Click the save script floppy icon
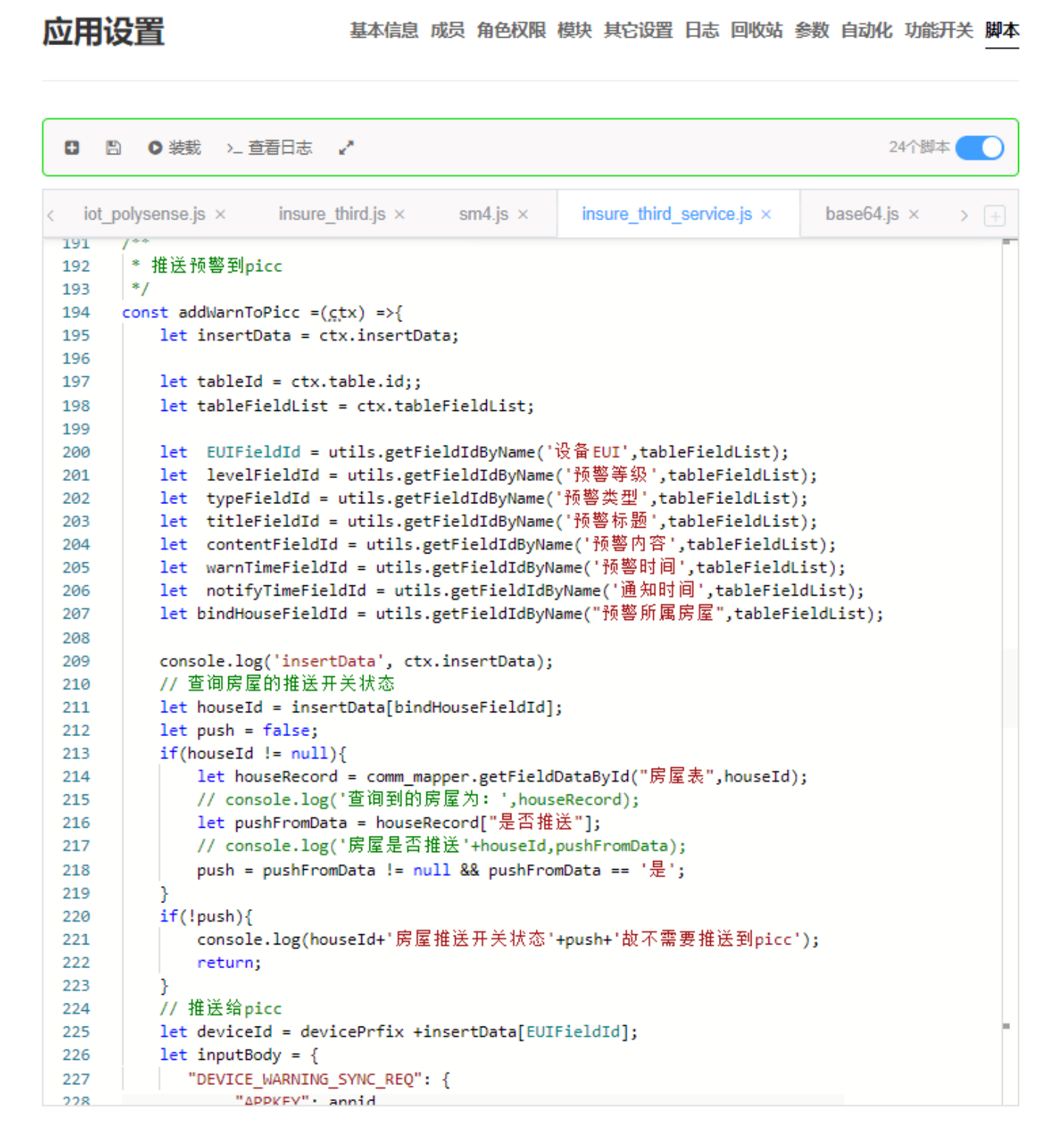This screenshot has width=1064, height=1147. [113, 148]
